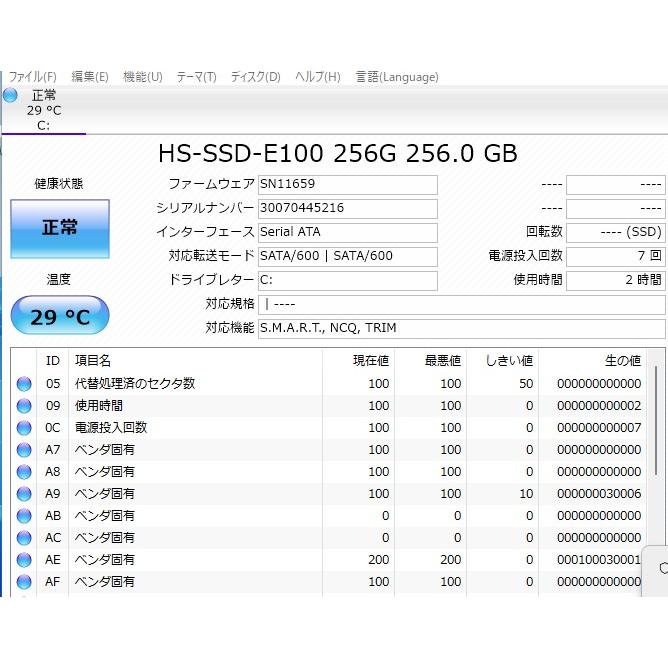Click the 現在値 column header
This screenshot has height=668, width=668.
point(358,361)
